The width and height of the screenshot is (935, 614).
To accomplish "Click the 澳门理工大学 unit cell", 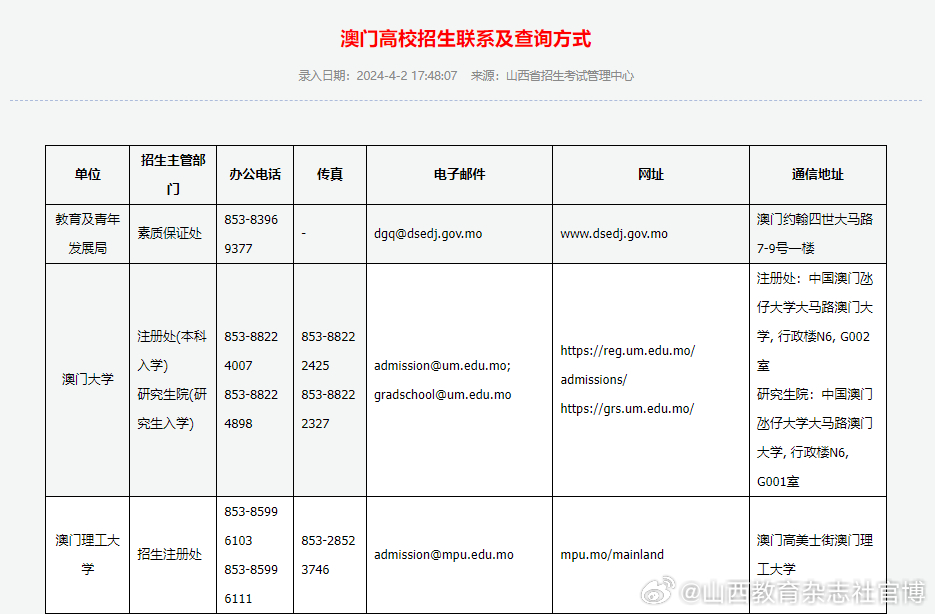I will point(88,555).
